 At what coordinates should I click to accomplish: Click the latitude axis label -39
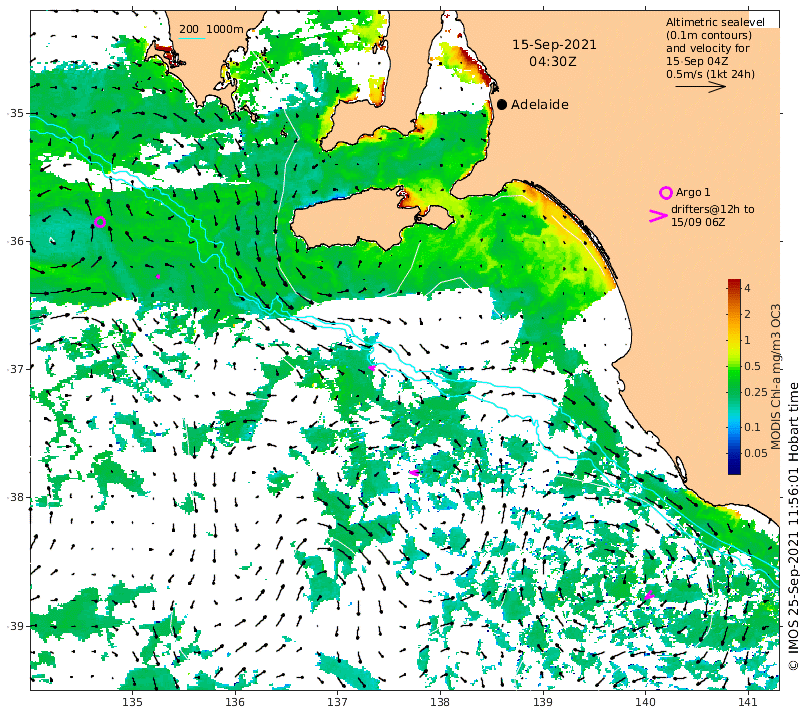pos(16,626)
